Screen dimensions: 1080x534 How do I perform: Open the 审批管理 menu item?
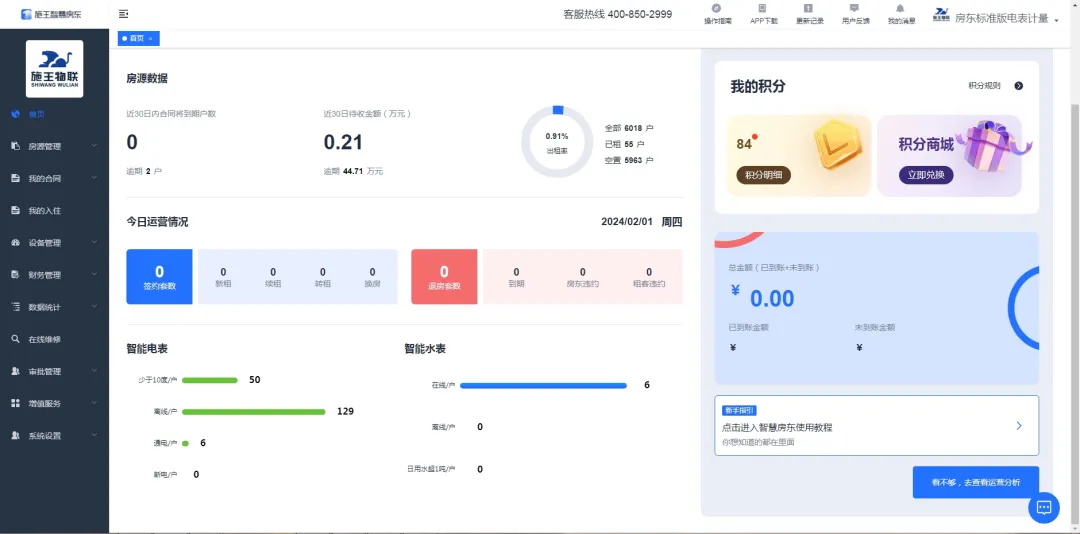(x=54, y=371)
